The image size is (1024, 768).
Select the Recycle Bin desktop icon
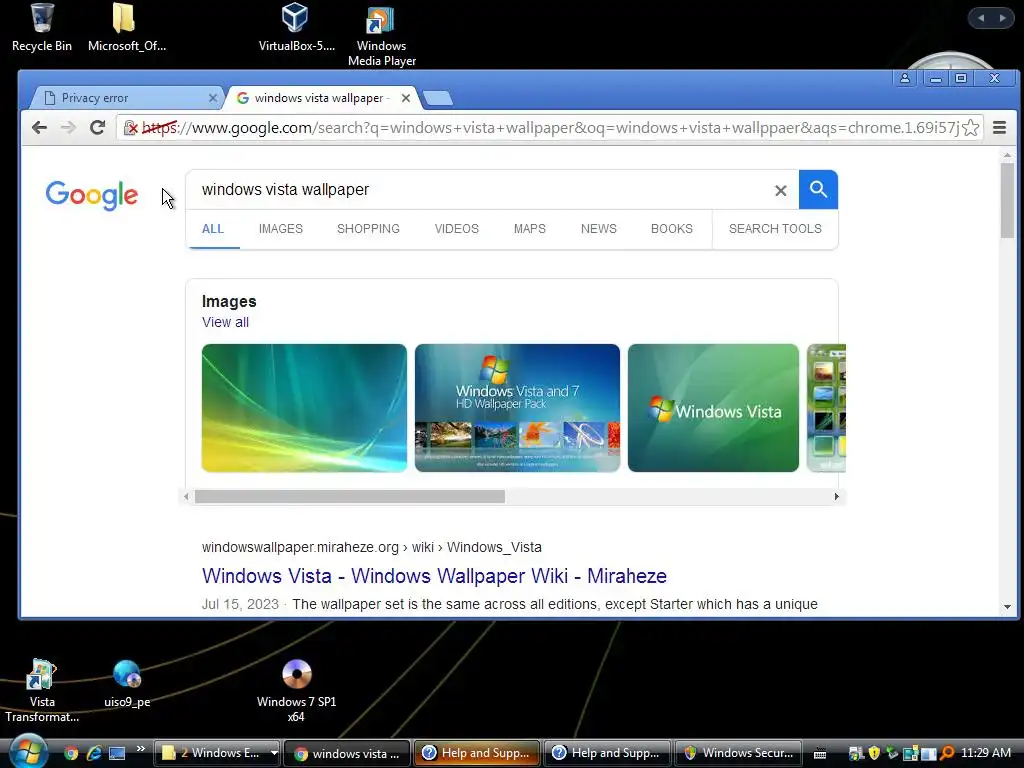[42, 27]
